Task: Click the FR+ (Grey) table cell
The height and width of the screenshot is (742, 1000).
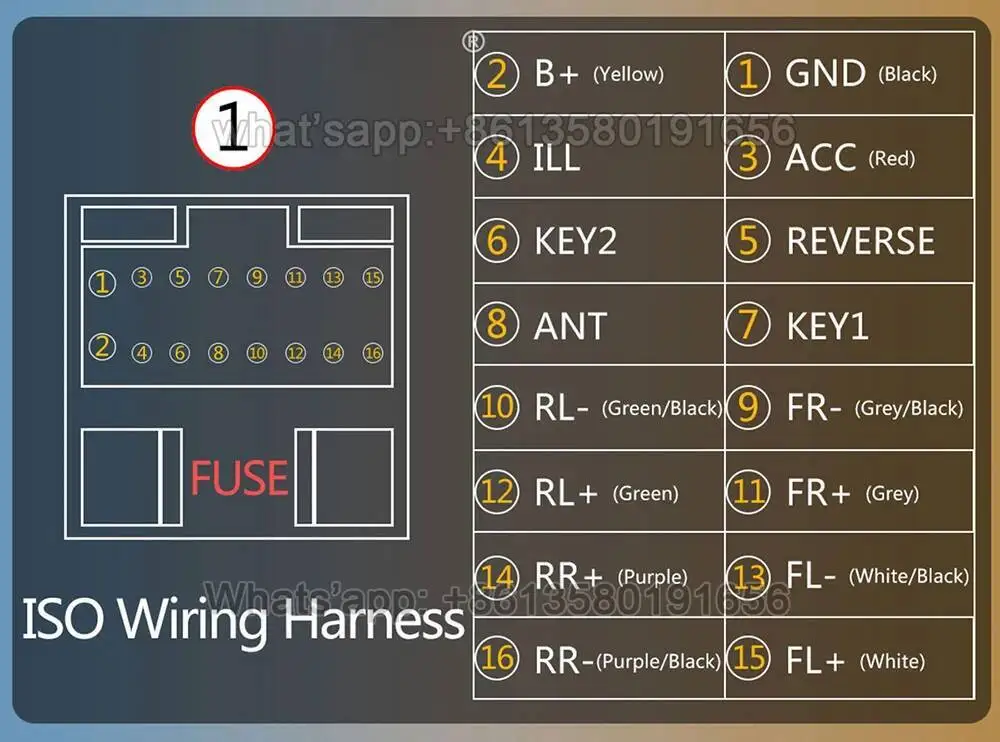Action: pos(849,491)
